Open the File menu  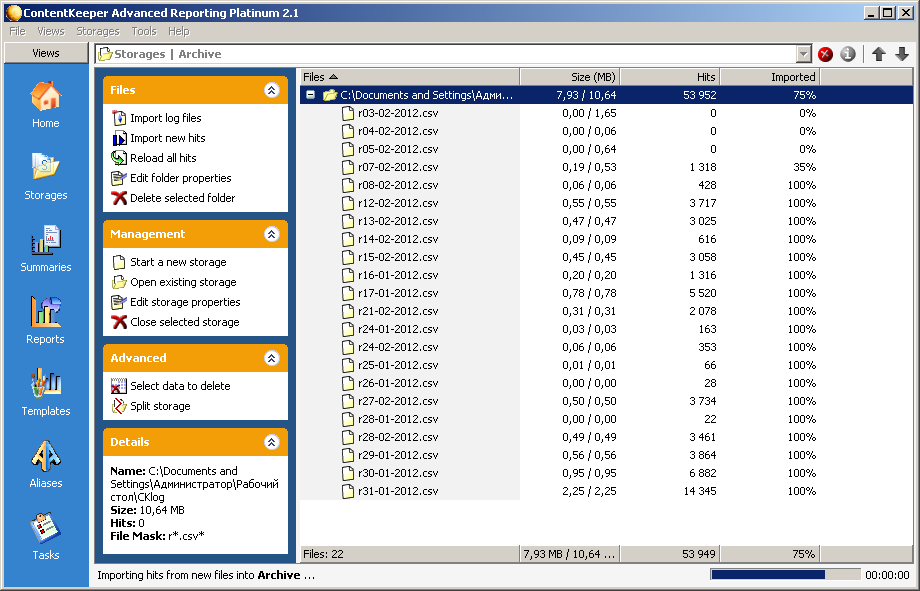click(x=17, y=31)
